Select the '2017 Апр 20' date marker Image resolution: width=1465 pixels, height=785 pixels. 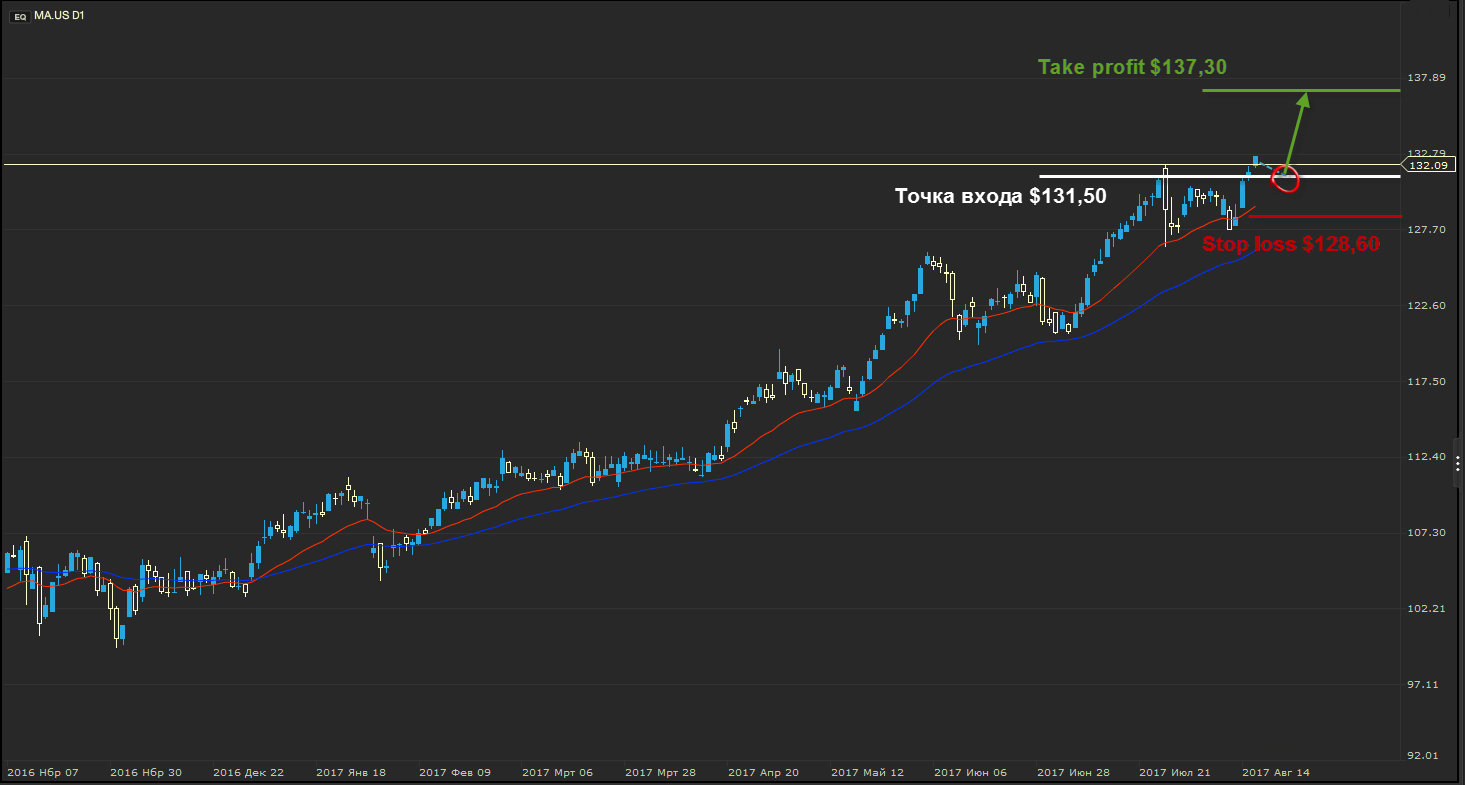coord(763,773)
